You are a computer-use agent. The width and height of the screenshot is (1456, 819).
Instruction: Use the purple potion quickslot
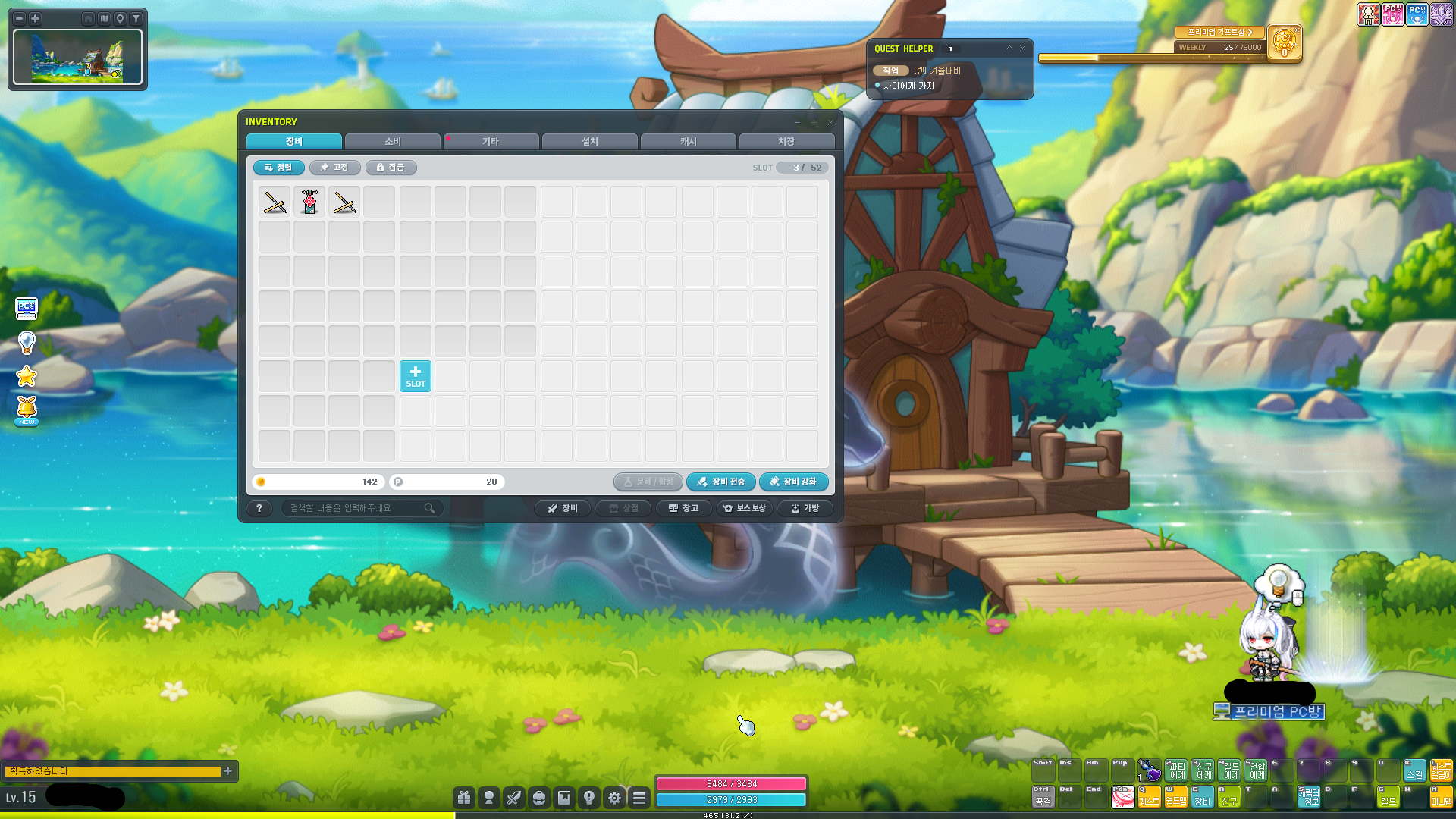1150,771
